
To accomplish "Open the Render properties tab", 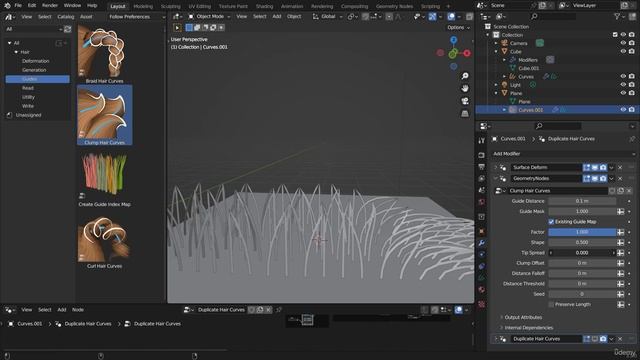I will coord(482,155).
